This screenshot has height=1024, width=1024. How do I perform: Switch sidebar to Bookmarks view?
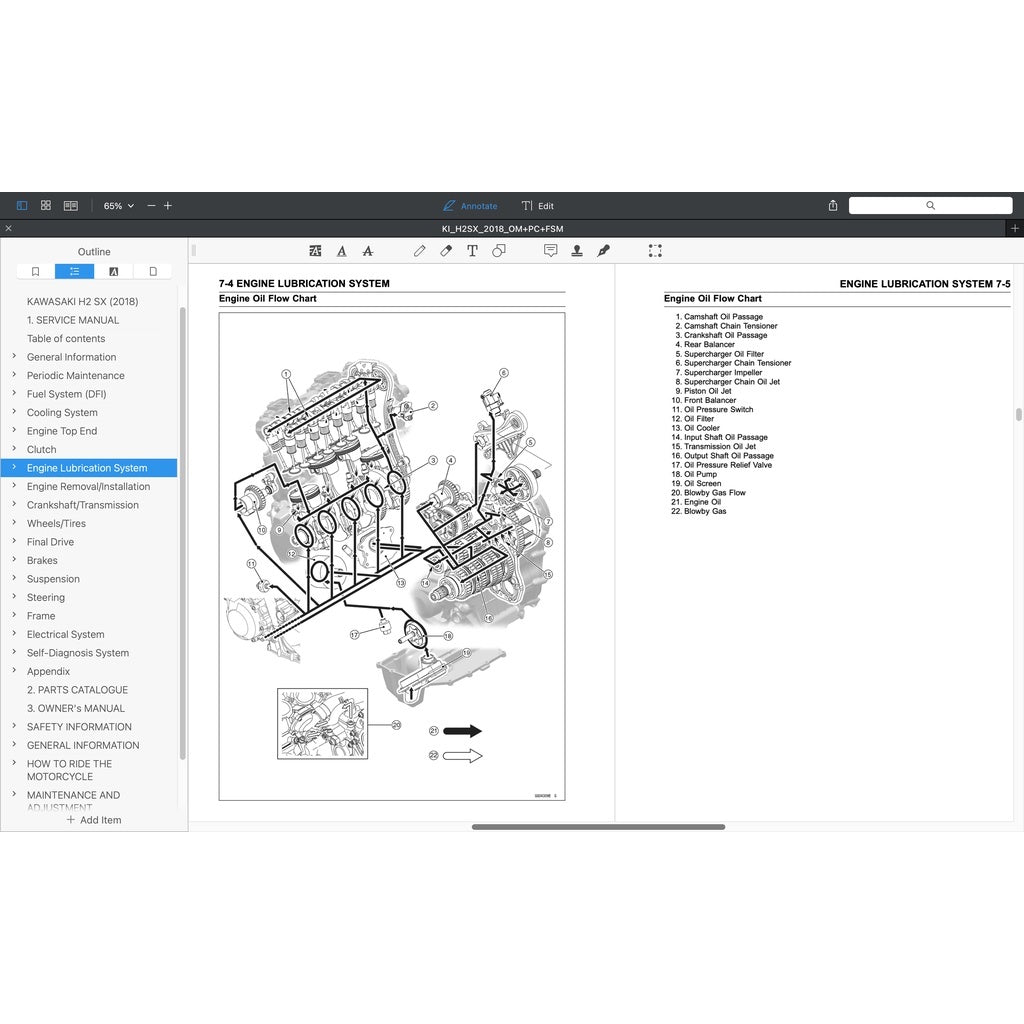pos(35,271)
